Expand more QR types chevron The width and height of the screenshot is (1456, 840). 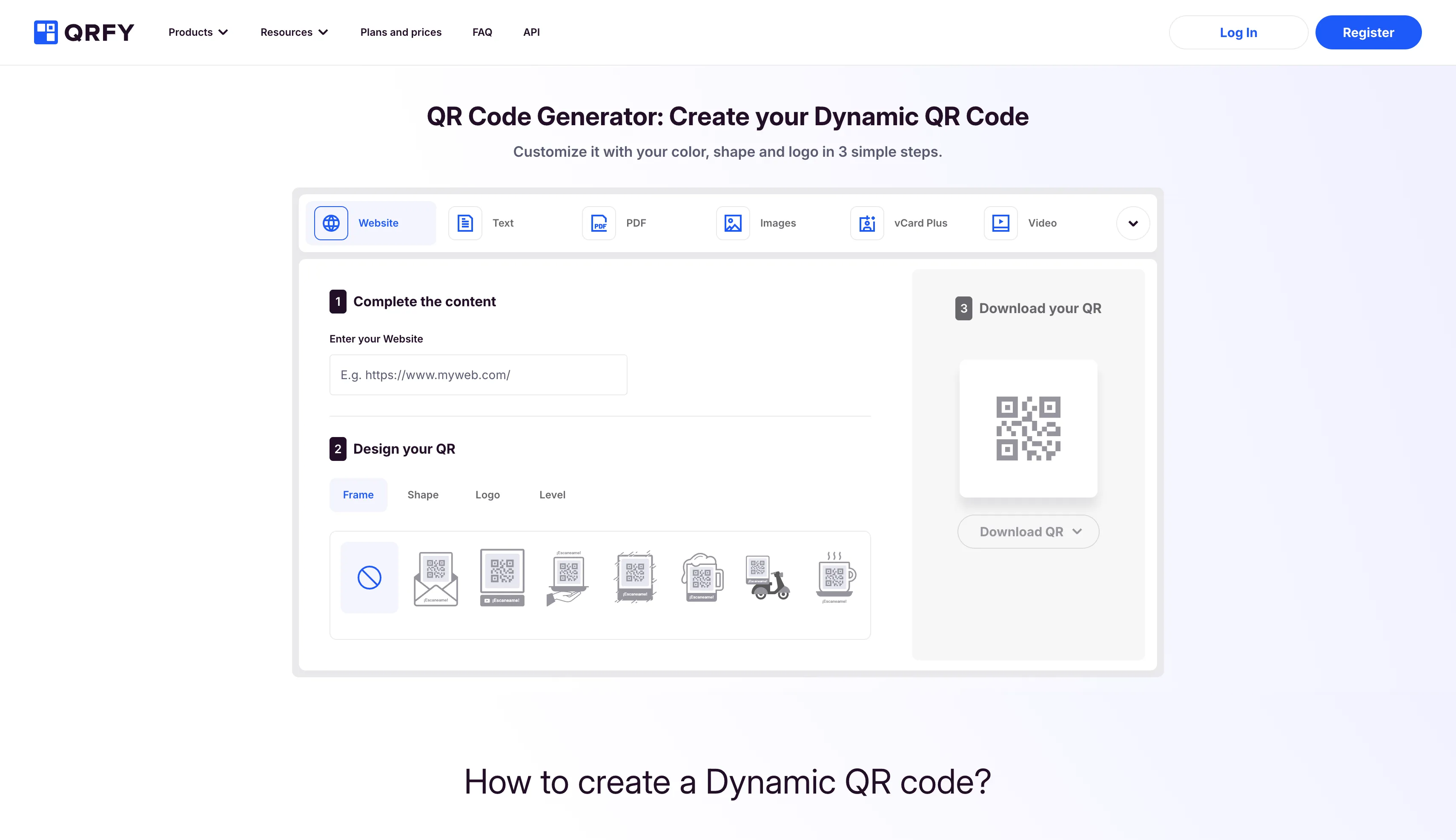(1132, 223)
